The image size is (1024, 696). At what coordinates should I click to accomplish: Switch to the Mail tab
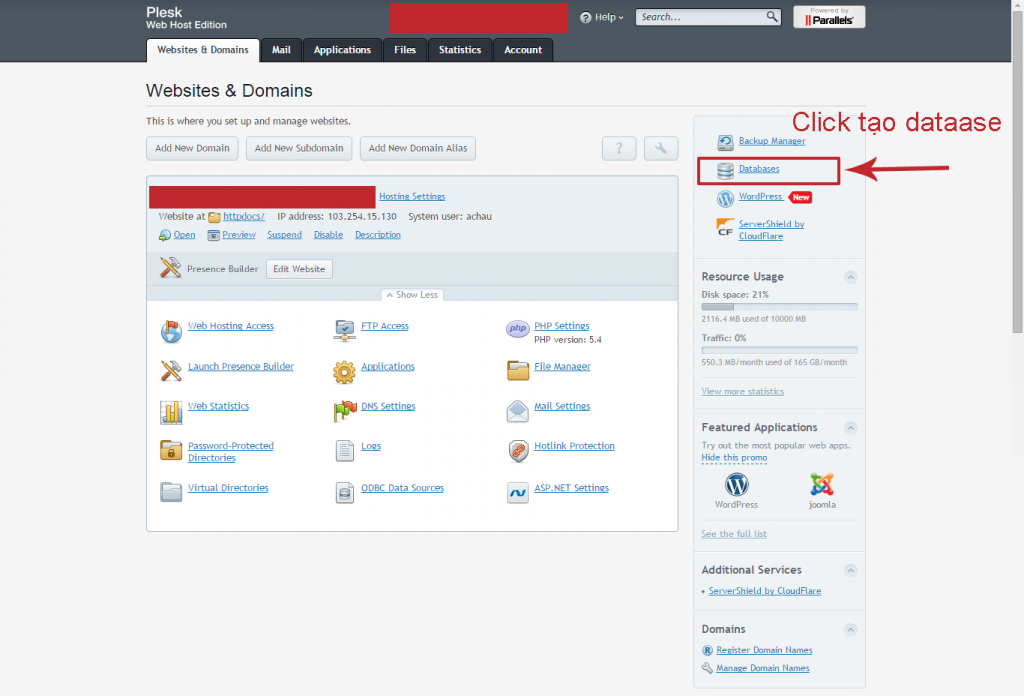tap(282, 50)
